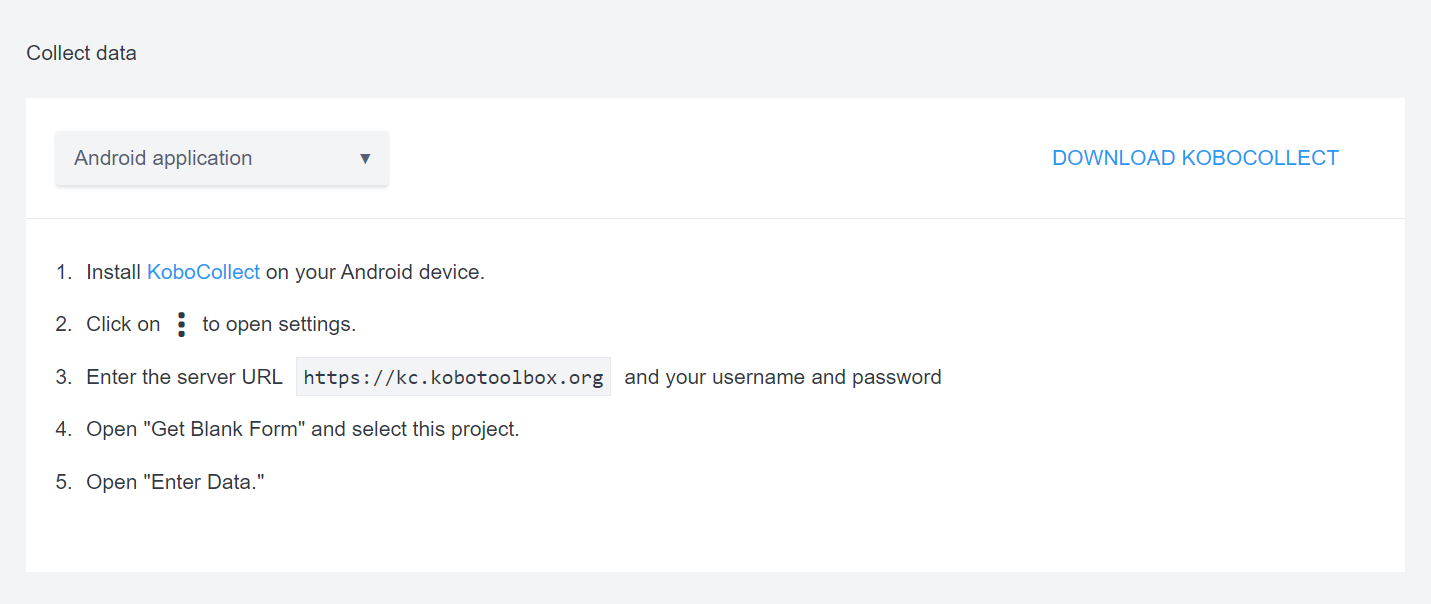Open the data collection method dropdown
Screen dimensions: 1431x604
coord(221,158)
